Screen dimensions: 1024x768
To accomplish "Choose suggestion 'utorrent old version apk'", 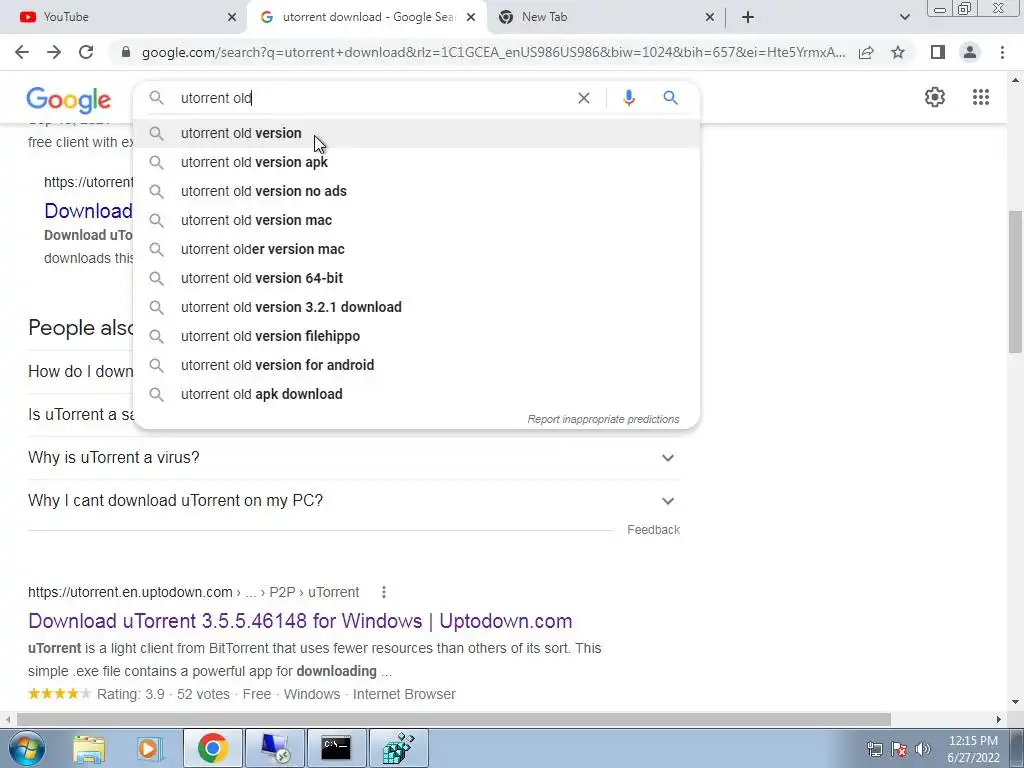I will click(x=417, y=162).
